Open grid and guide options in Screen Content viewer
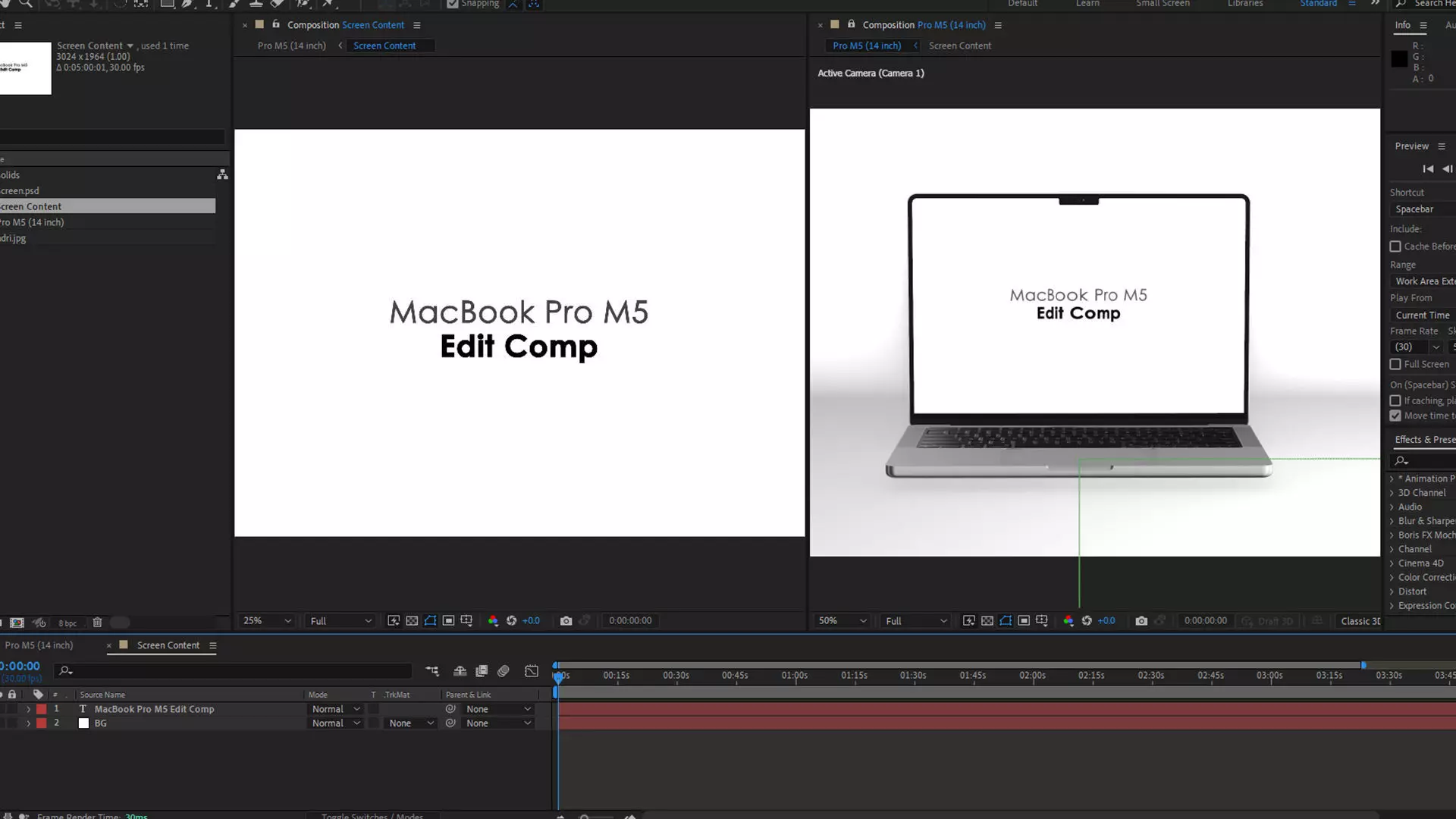This screenshot has height=819, width=1456. point(466,620)
